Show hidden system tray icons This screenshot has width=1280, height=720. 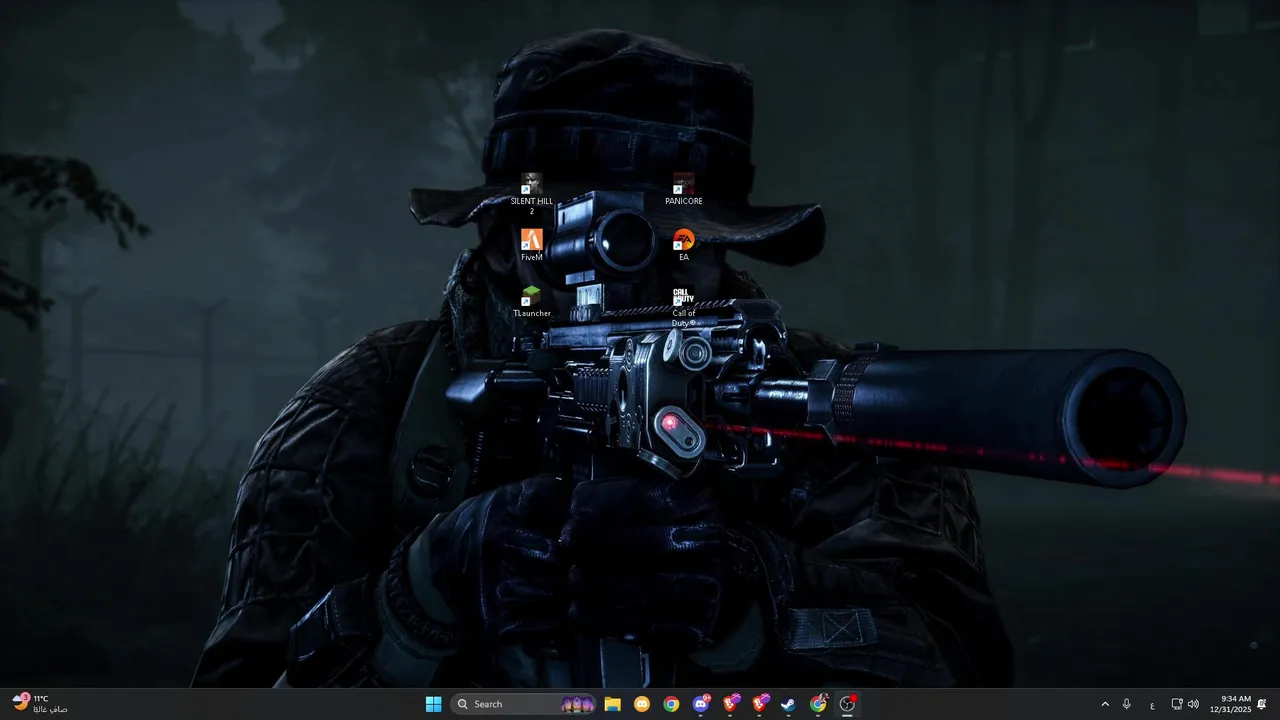[x=1105, y=704]
